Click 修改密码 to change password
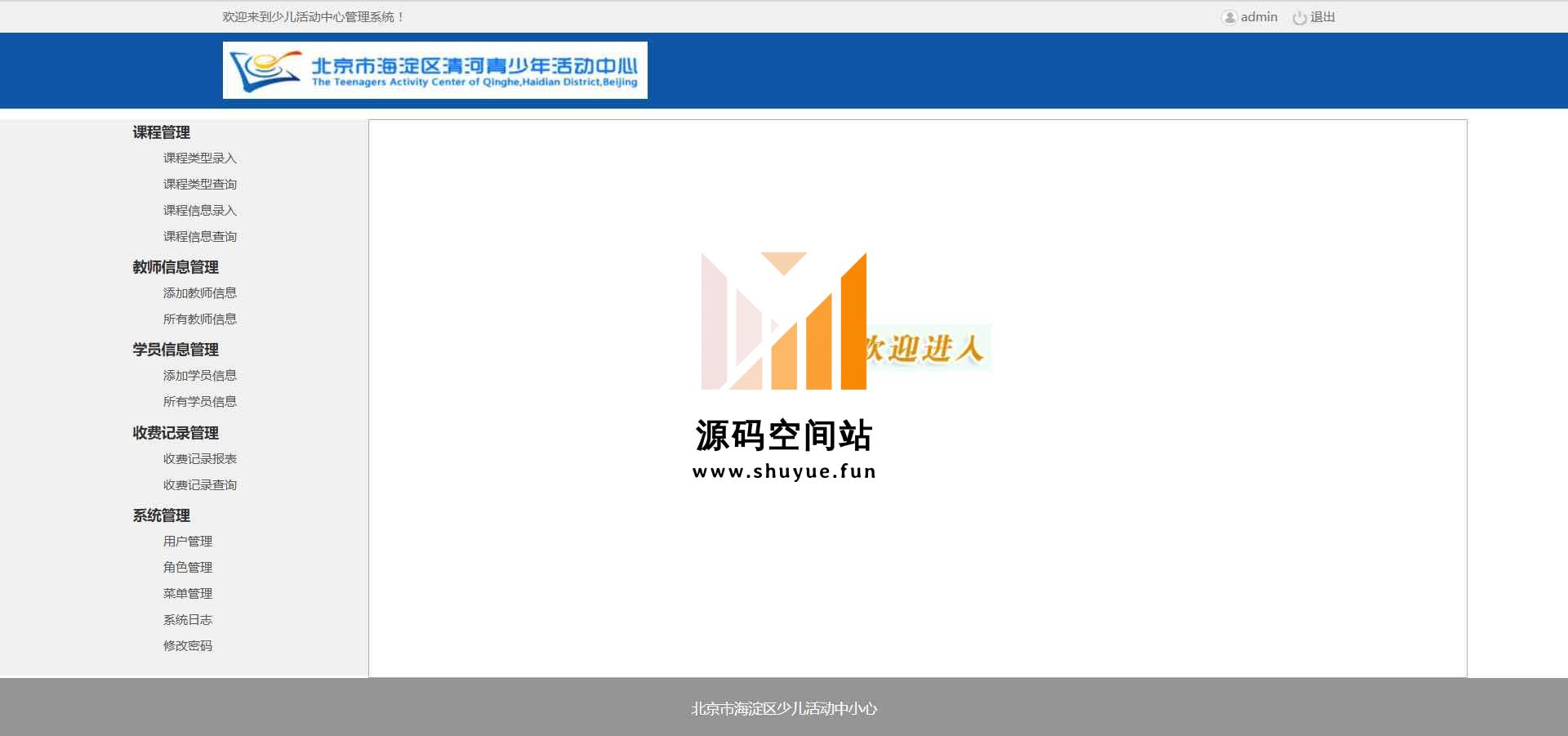The height and width of the screenshot is (736, 1568). click(188, 646)
